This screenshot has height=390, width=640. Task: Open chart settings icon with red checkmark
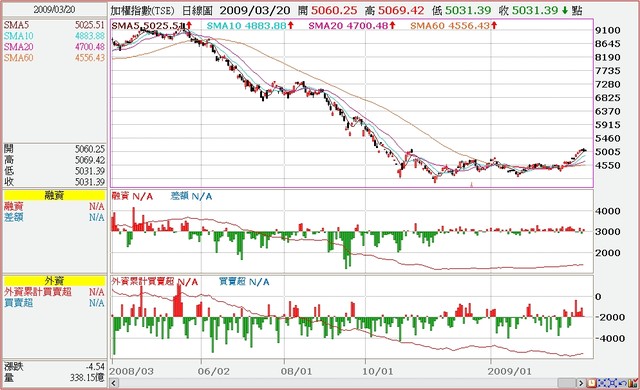pos(633,383)
